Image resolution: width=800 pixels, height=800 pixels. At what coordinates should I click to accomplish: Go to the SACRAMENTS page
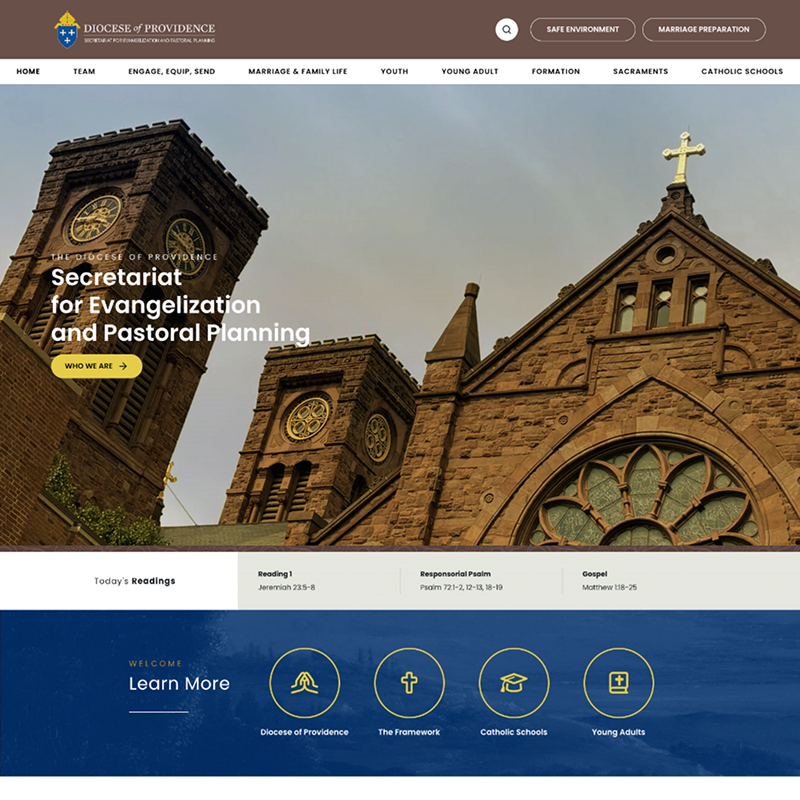641,71
